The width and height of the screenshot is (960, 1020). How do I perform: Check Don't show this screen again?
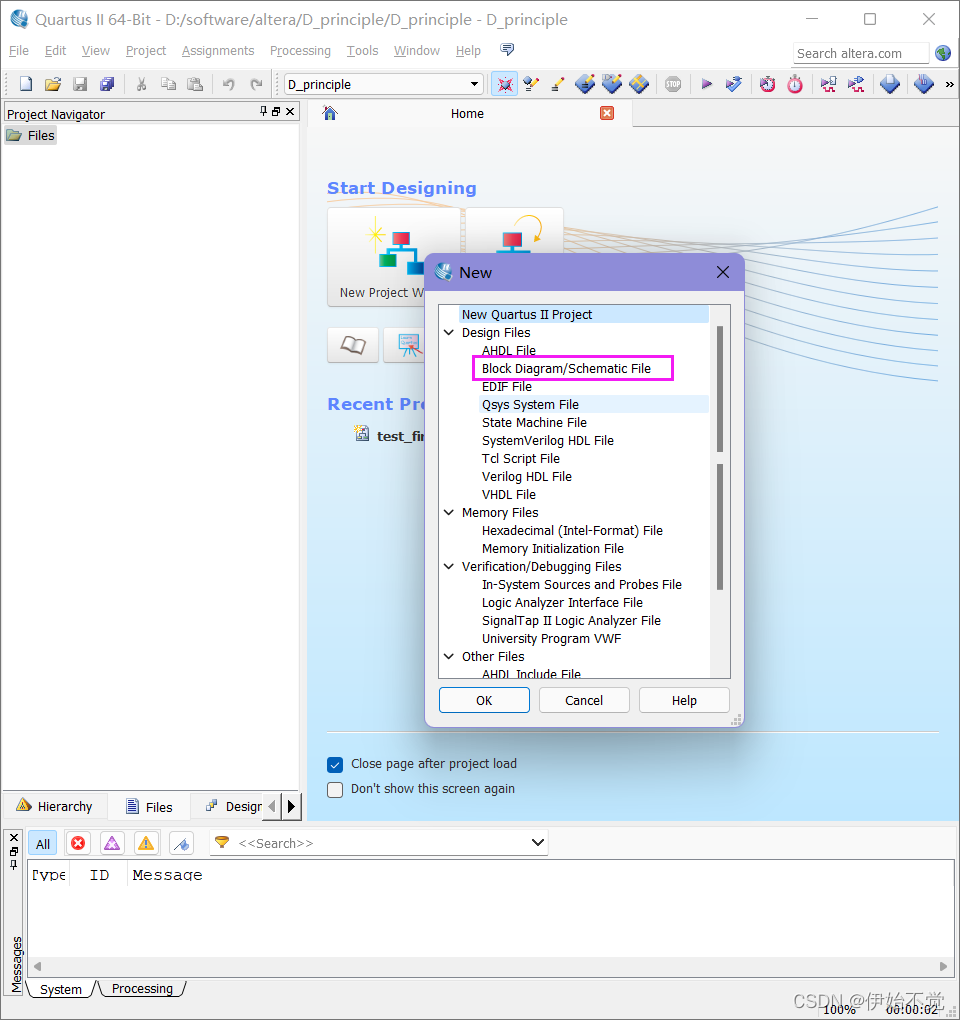335,790
